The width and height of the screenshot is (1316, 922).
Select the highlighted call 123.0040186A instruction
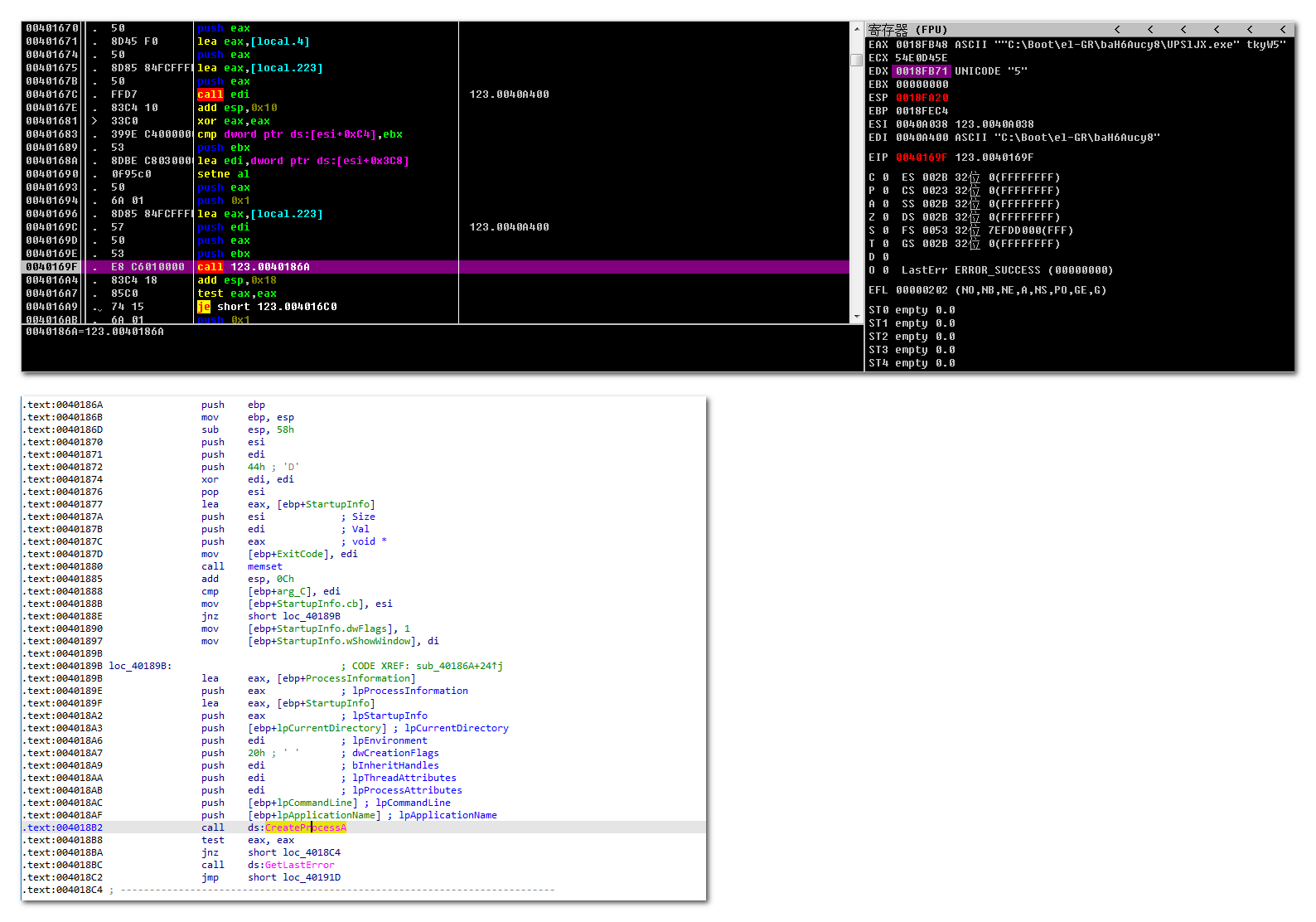click(254, 267)
